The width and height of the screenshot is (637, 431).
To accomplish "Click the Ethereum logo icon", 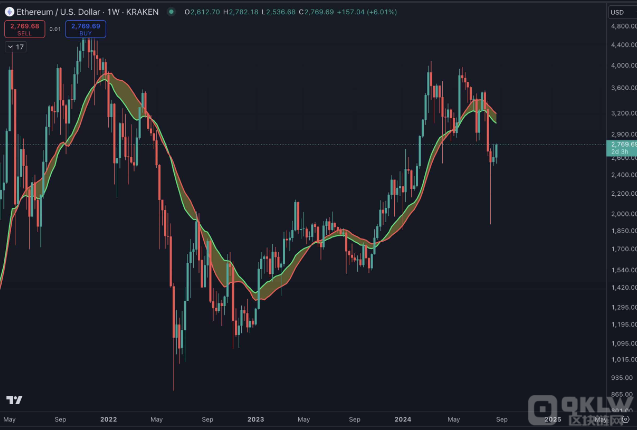I will pyautogui.click(x=9, y=12).
